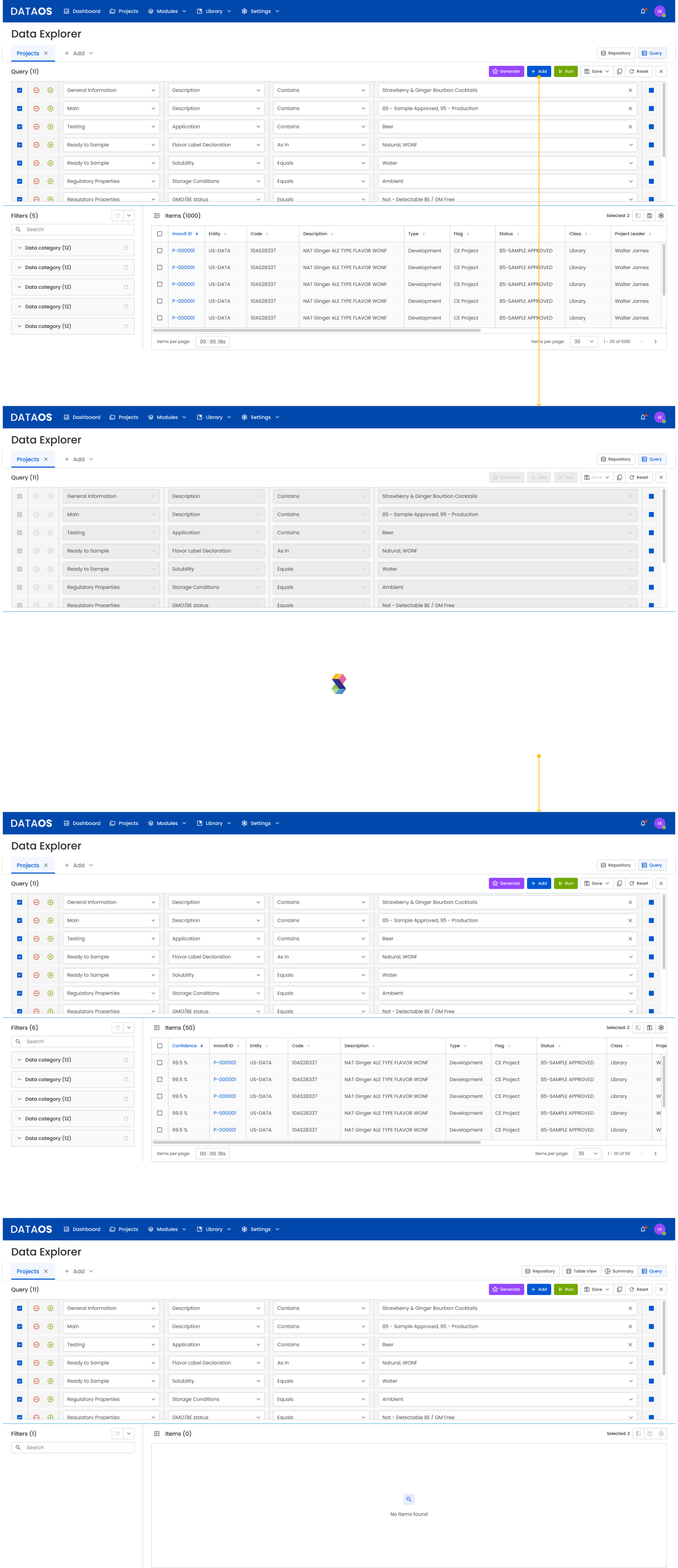This screenshot has height=1568, width=678.
Task: Click the Filters (6) search input
Action: (x=73, y=1042)
